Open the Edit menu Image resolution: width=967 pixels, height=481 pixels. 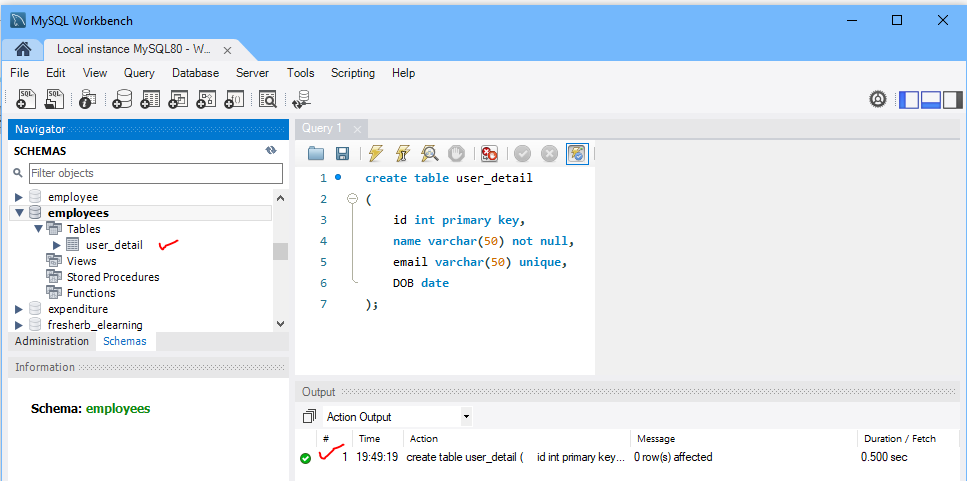(56, 73)
